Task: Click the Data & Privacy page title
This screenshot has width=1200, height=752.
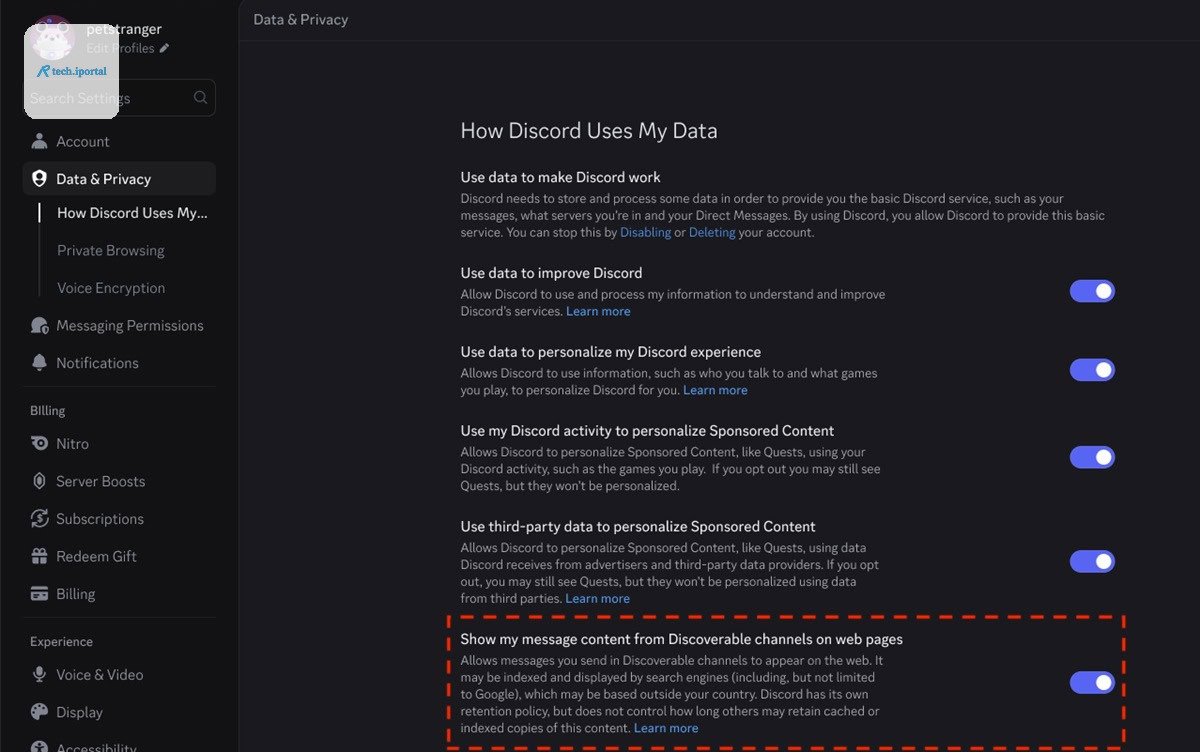Action: [x=301, y=19]
